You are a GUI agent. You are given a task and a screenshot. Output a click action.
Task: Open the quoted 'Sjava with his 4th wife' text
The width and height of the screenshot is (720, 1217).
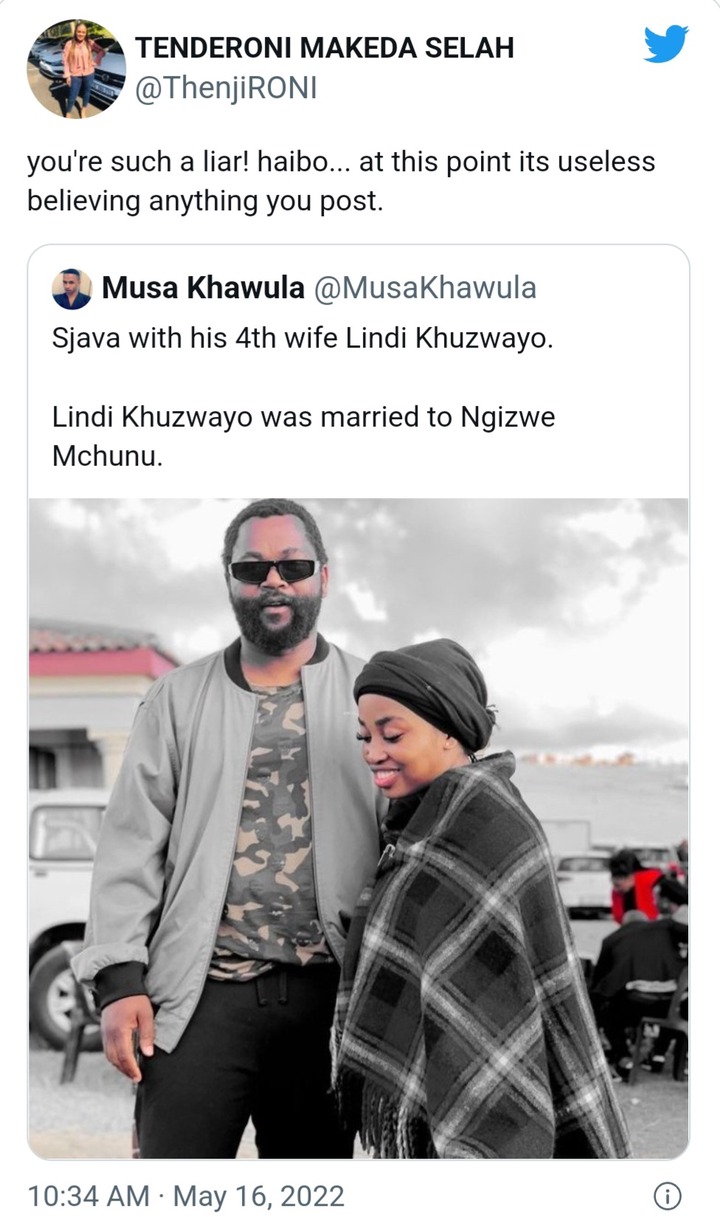[x=302, y=338]
